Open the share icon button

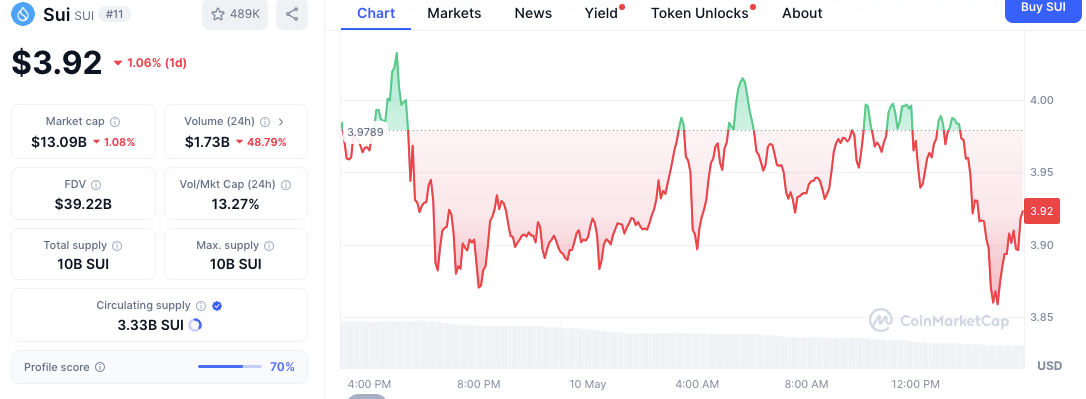pos(292,14)
